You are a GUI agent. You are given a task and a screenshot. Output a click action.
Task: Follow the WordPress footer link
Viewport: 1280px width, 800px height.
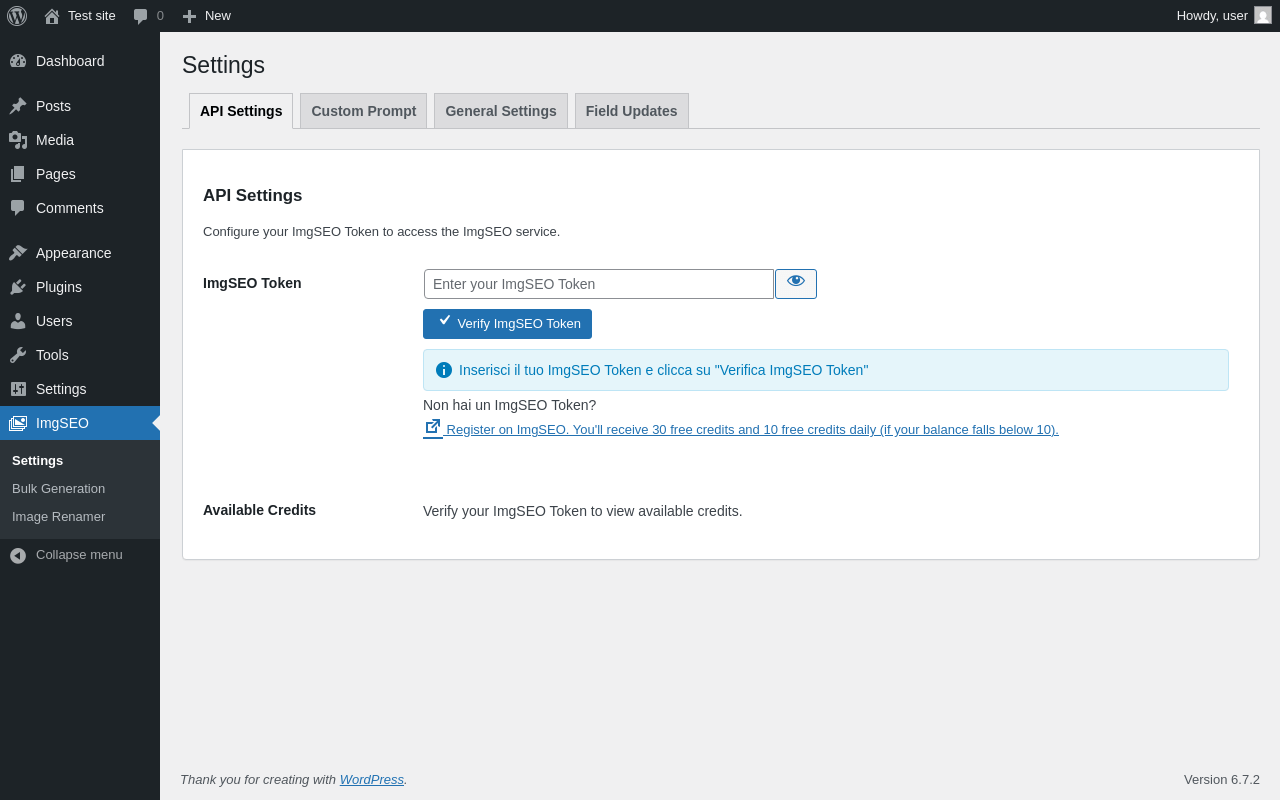click(372, 779)
